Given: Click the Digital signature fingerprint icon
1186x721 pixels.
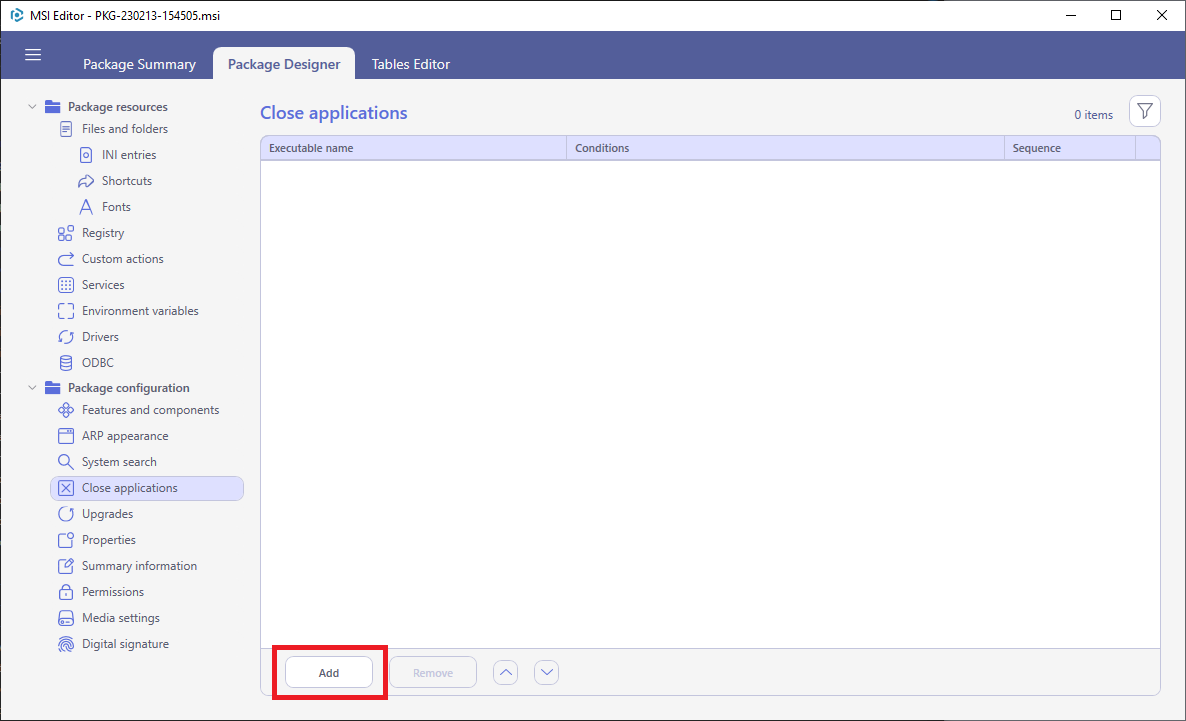Looking at the screenshot, I should [x=66, y=644].
